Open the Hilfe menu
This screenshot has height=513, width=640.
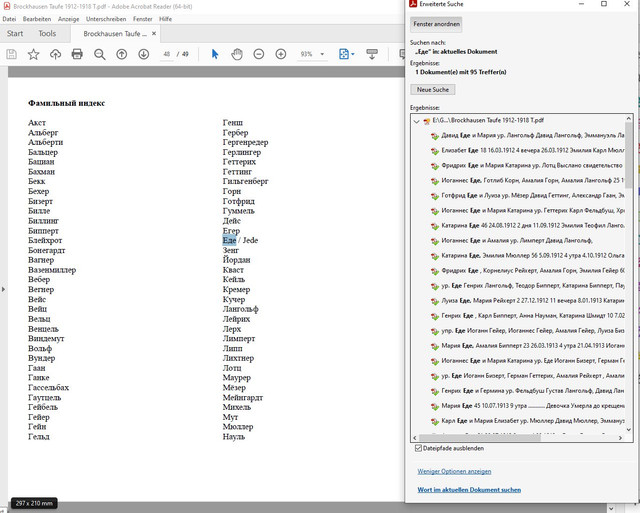(x=165, y=19)
